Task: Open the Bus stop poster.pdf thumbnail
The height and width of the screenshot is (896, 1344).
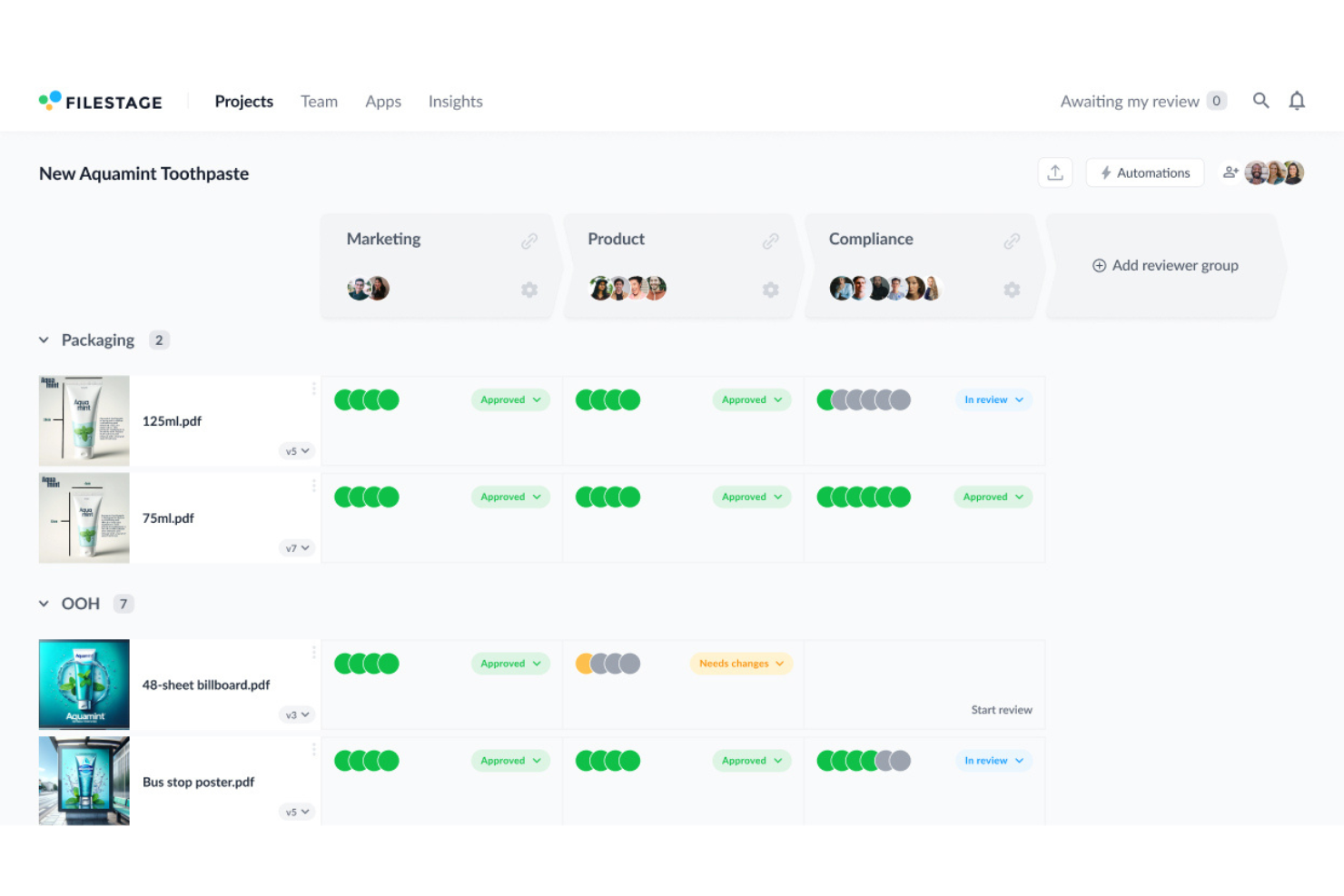Action: (x=84, y=781)
